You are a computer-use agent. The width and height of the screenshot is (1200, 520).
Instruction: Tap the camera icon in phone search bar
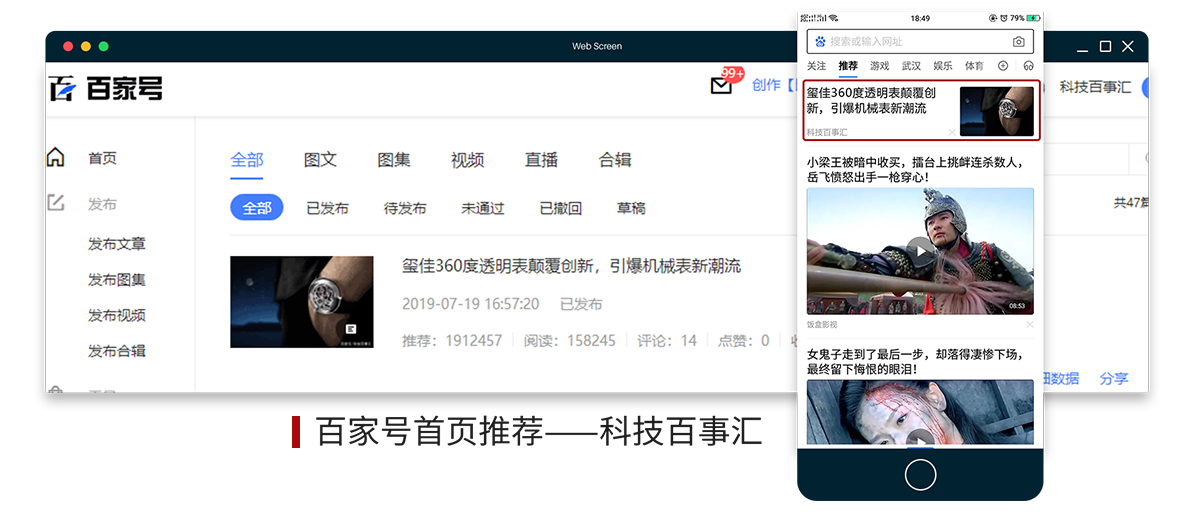1018,42
